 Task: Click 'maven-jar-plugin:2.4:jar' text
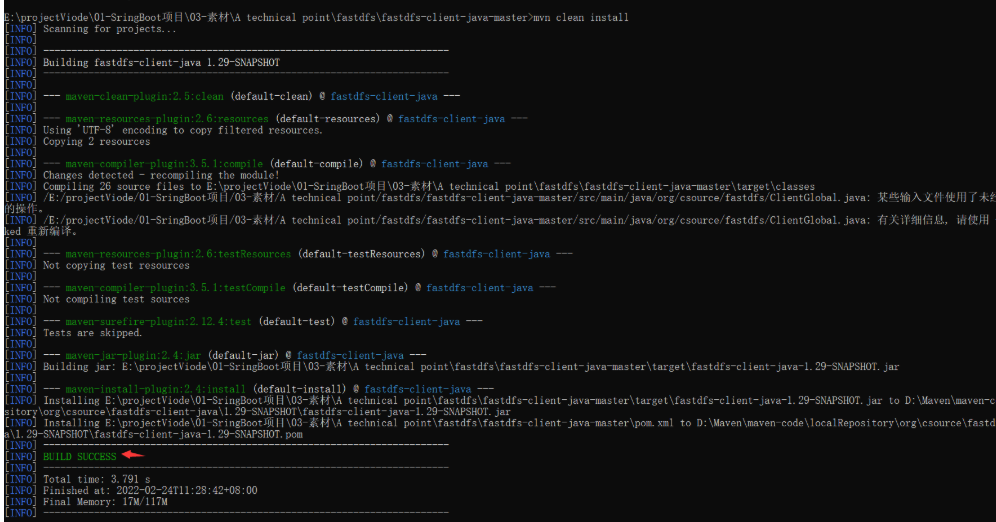[x=133, y=355]
